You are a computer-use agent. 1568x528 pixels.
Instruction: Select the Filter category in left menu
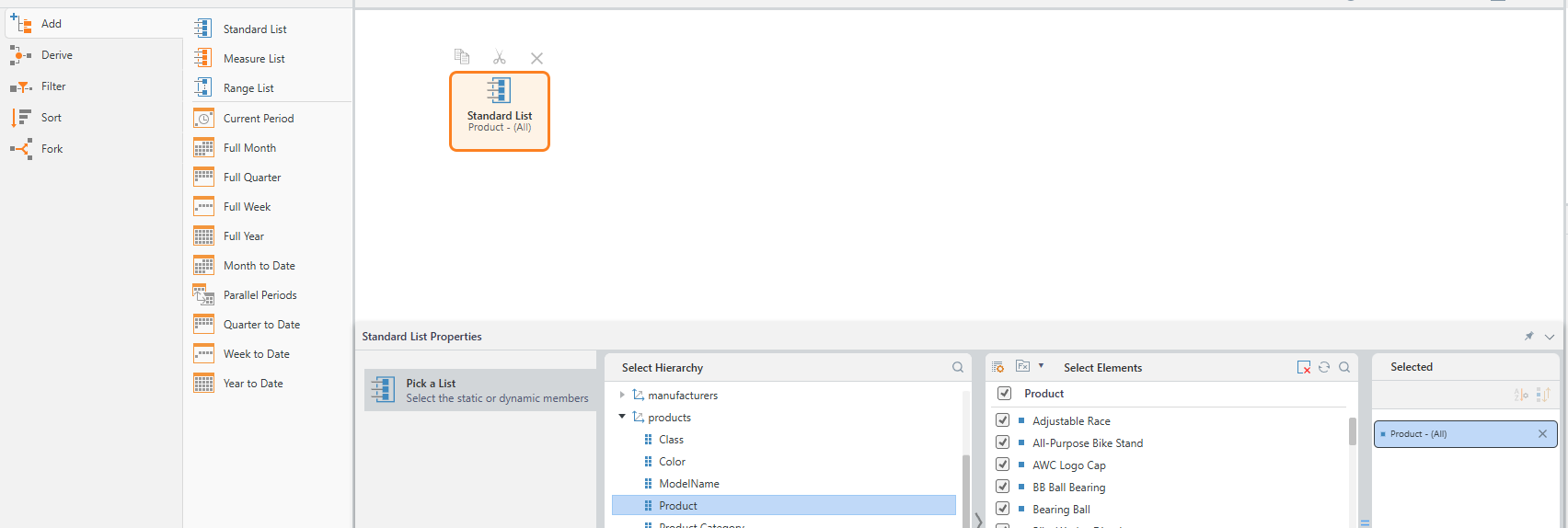coord(53,86)
